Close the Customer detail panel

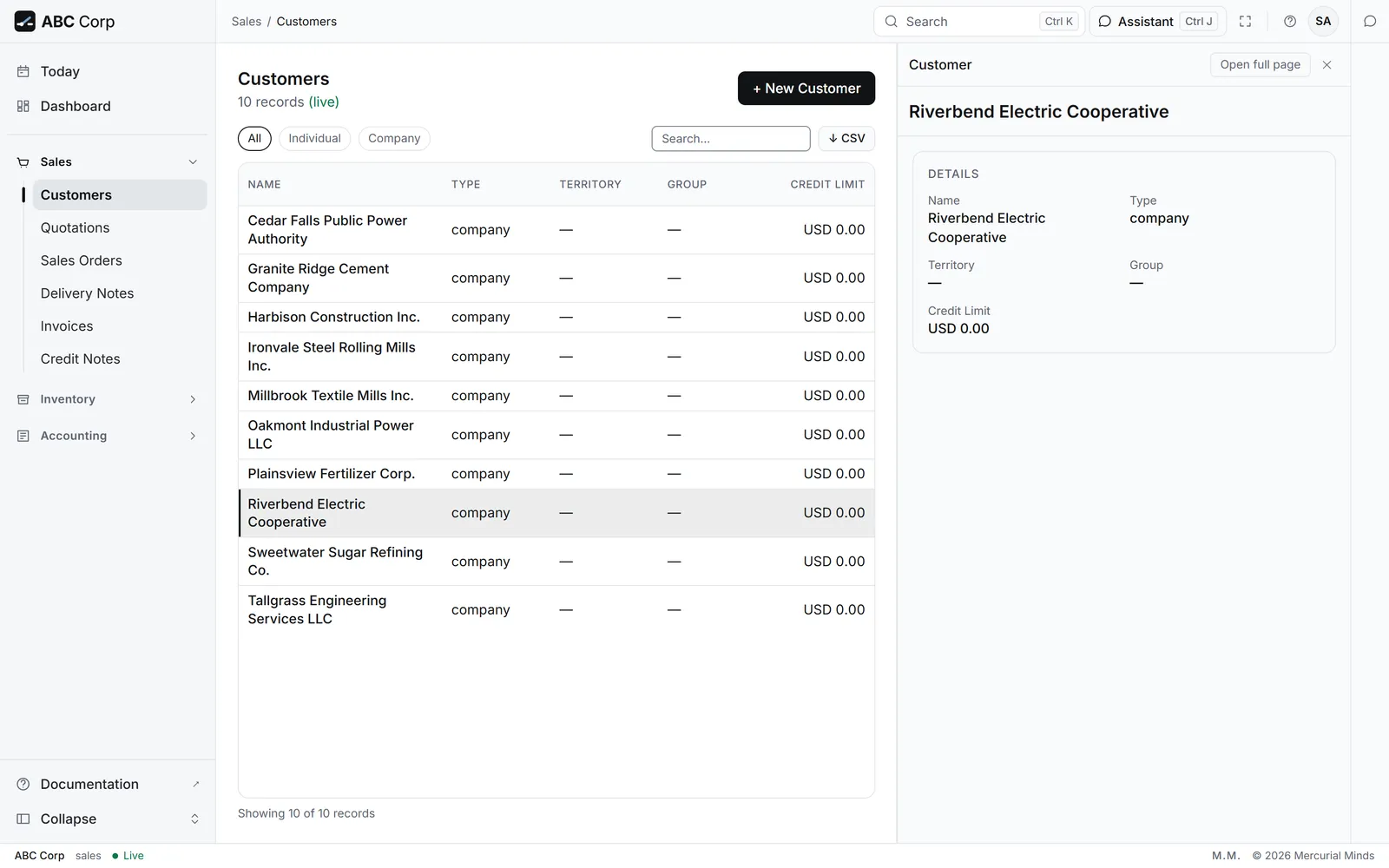[x=1326, y=65]
